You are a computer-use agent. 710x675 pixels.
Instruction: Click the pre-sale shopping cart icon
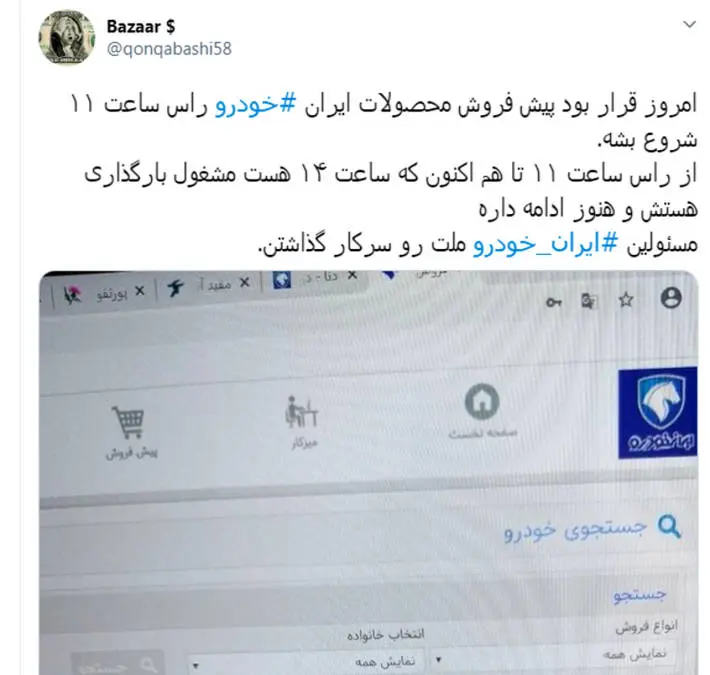(x=129, y=422)
